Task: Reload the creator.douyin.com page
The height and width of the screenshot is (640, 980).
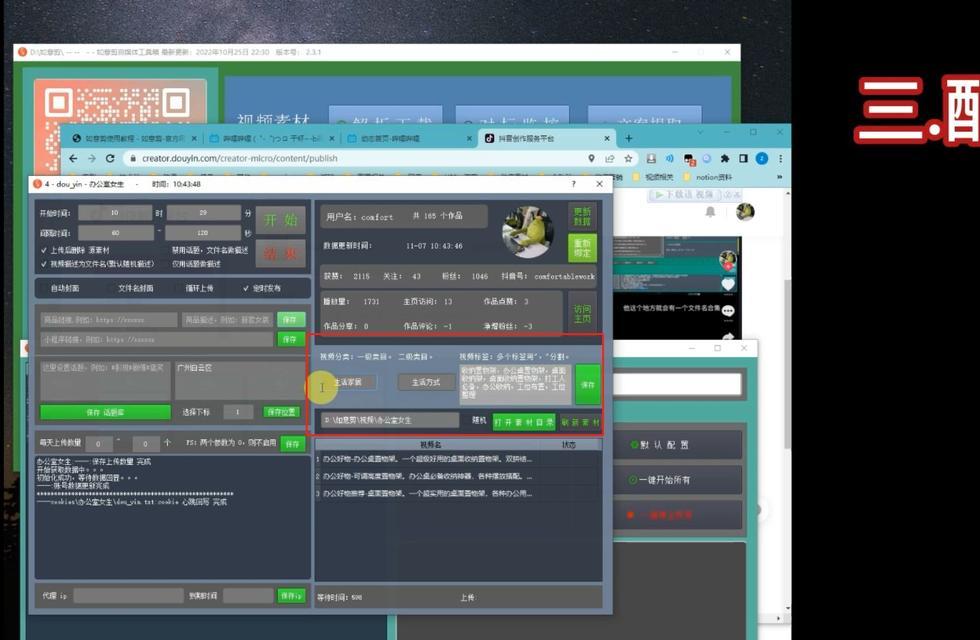Action: click(x=110, y=159)
